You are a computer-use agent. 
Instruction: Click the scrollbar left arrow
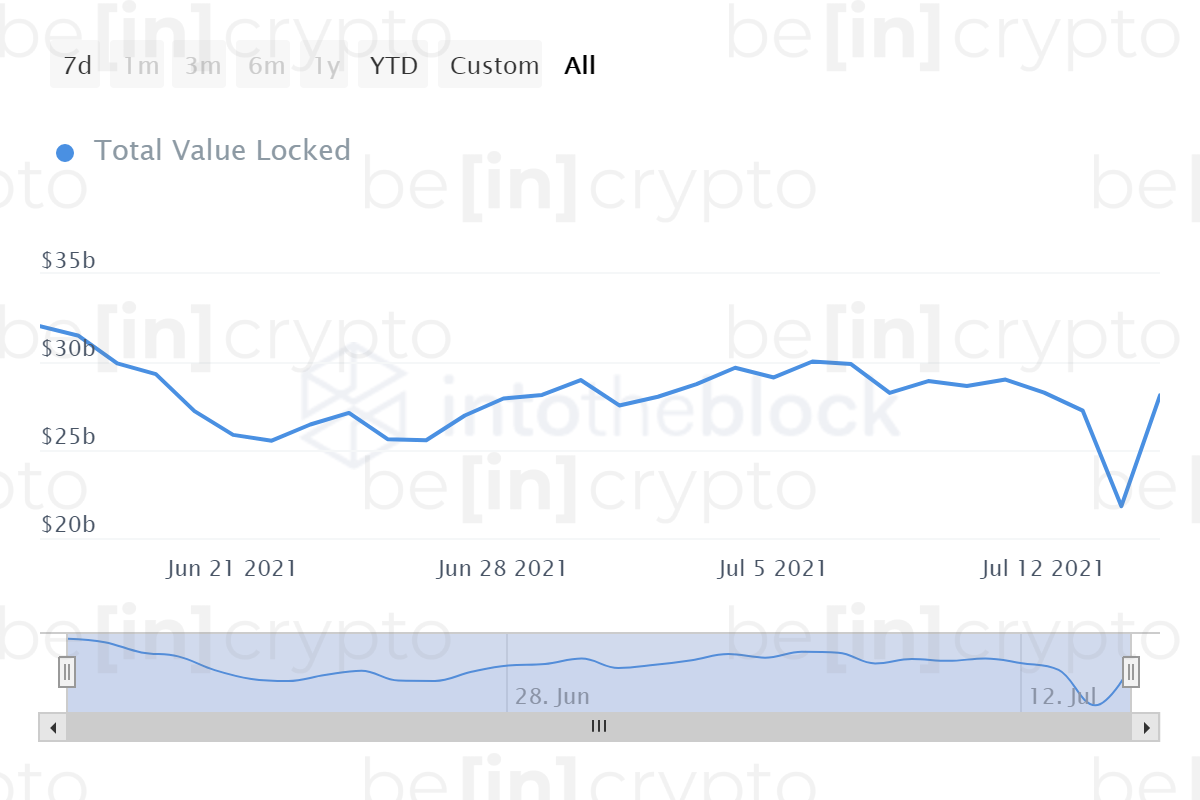tap(53, 727)
